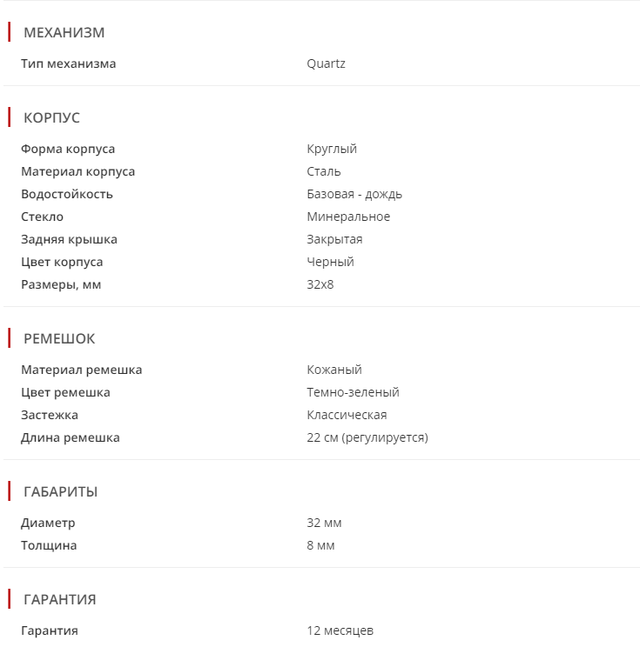Click the Классическая clasp value

coord(346,415)
